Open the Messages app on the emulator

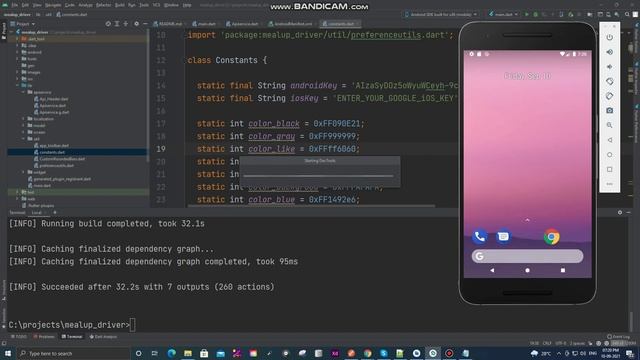pyautogui.click(x=503, y=237)
